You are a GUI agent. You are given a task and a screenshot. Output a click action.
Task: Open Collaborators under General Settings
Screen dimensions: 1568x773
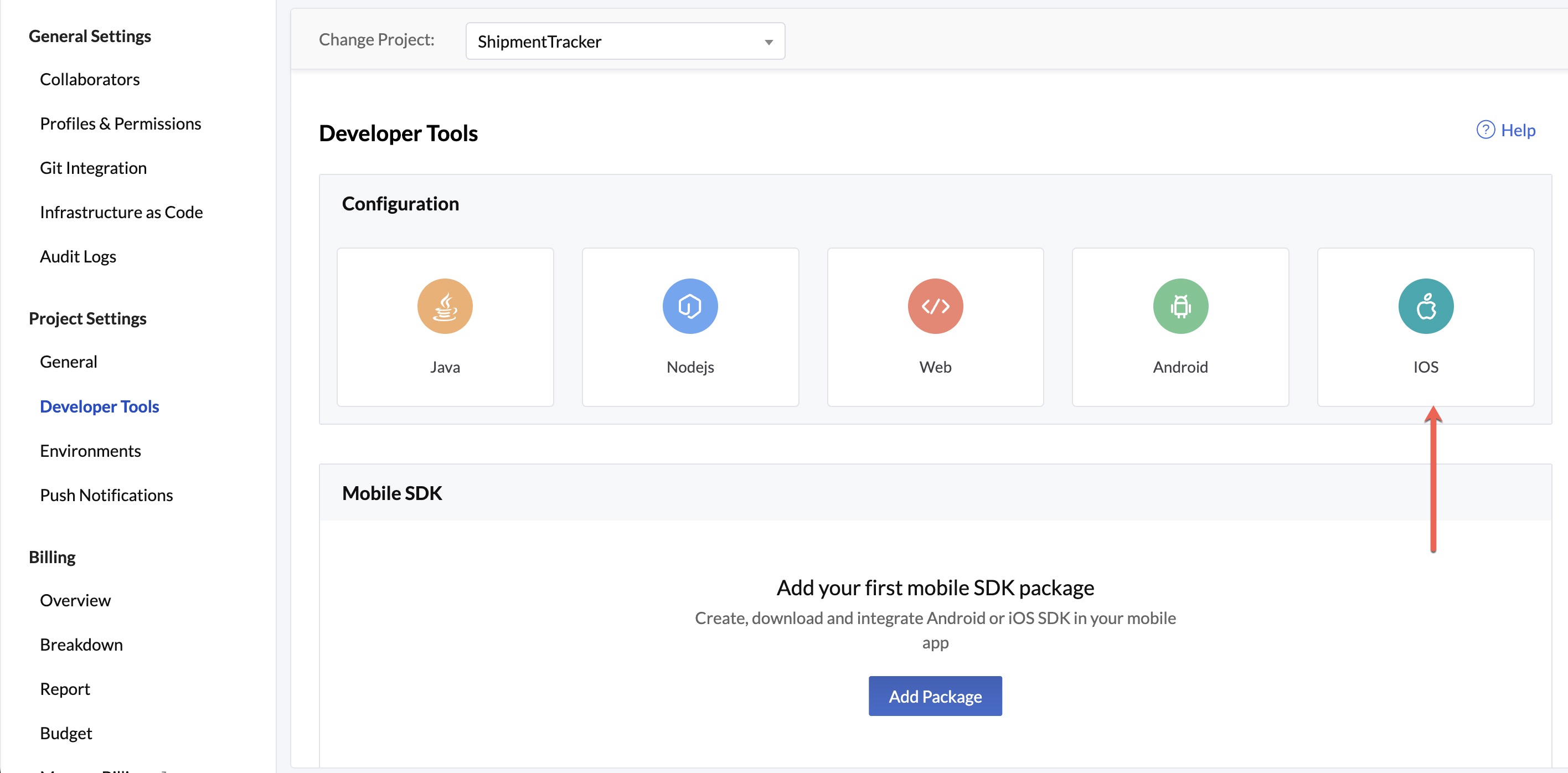tap(90, 79)
